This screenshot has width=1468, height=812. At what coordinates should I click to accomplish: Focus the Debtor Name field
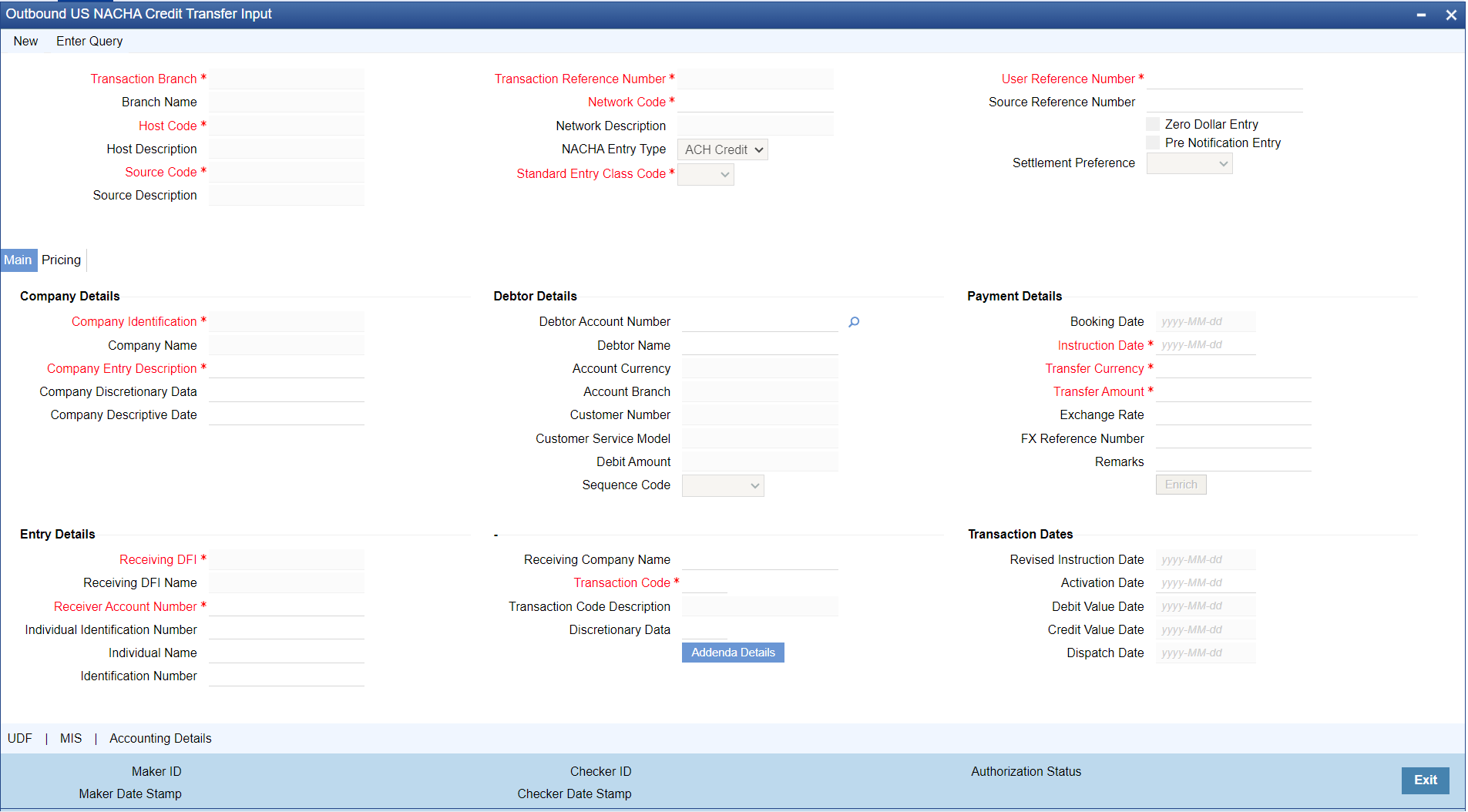(760, 345)
